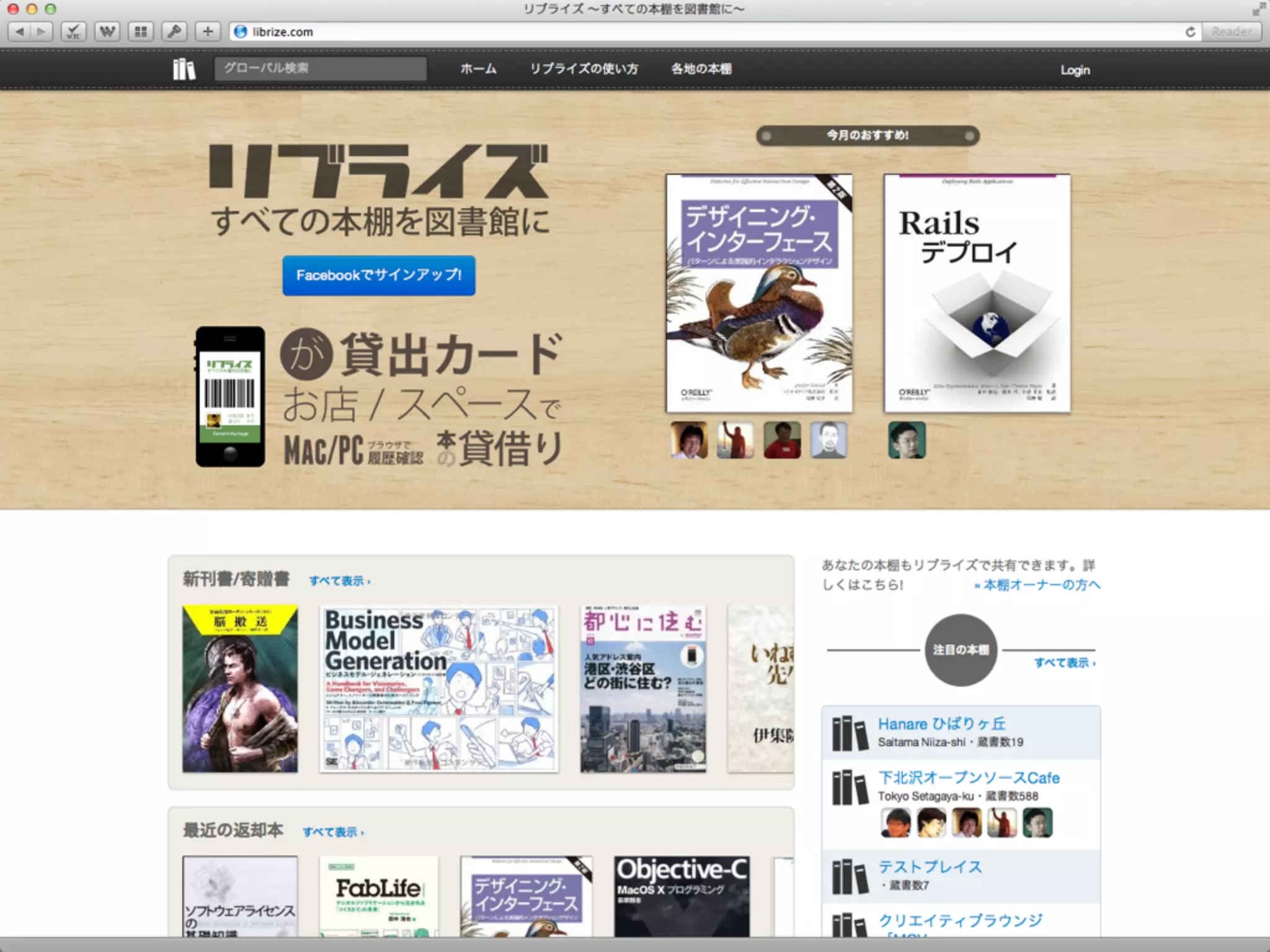Click the plus add-bookmark toolbar button
This screenshot has width=1270, height=952.
(x=208, y=32)
